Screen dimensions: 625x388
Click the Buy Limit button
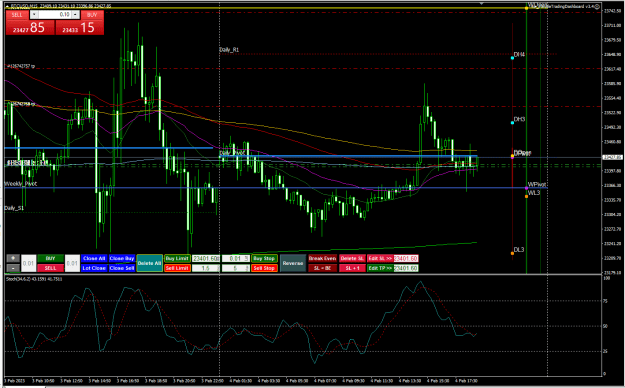pos(177,258)
